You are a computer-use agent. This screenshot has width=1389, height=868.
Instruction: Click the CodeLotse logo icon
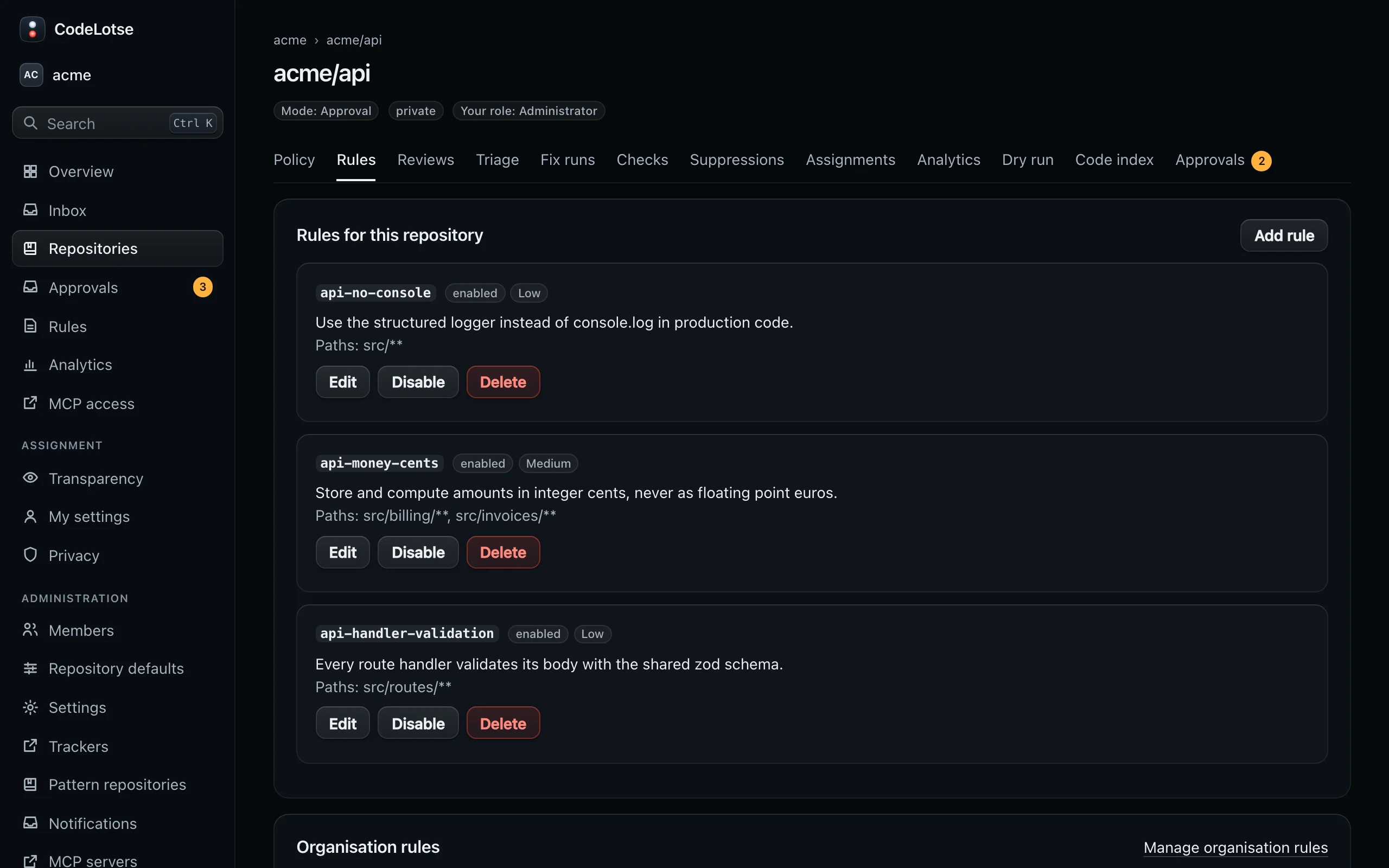coord(32,29)
